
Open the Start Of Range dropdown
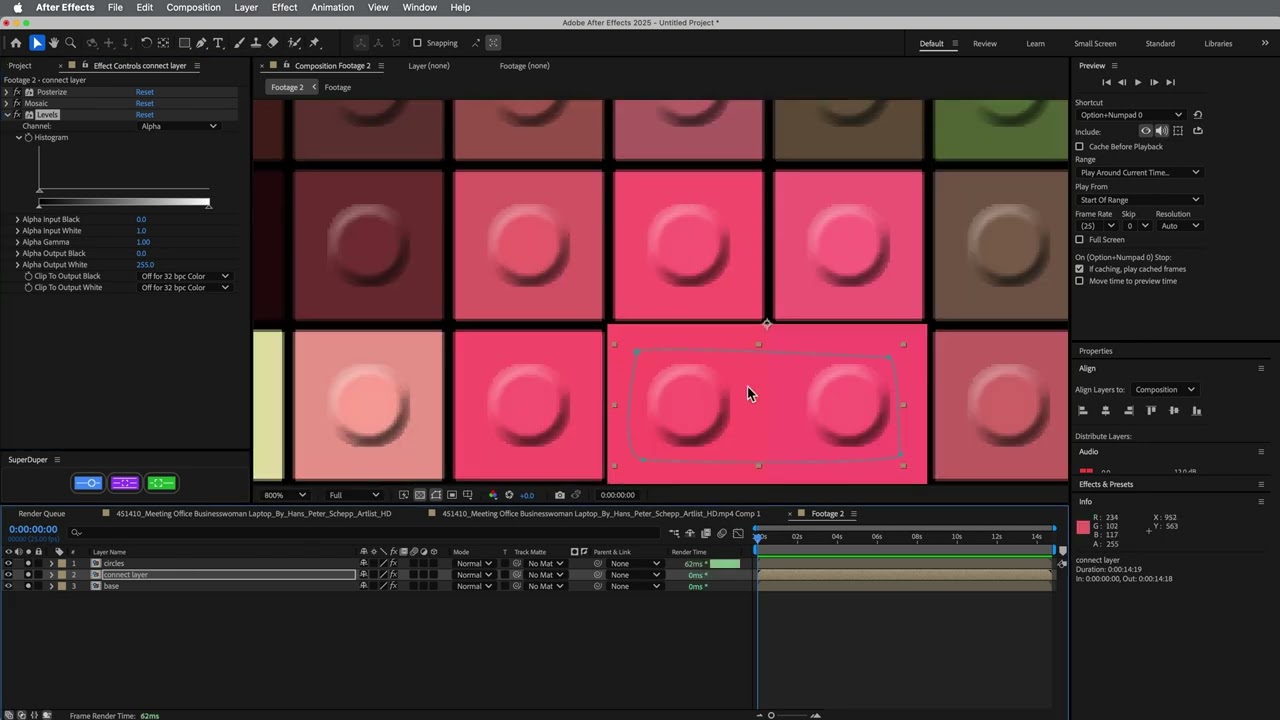tap(1139, 200)
